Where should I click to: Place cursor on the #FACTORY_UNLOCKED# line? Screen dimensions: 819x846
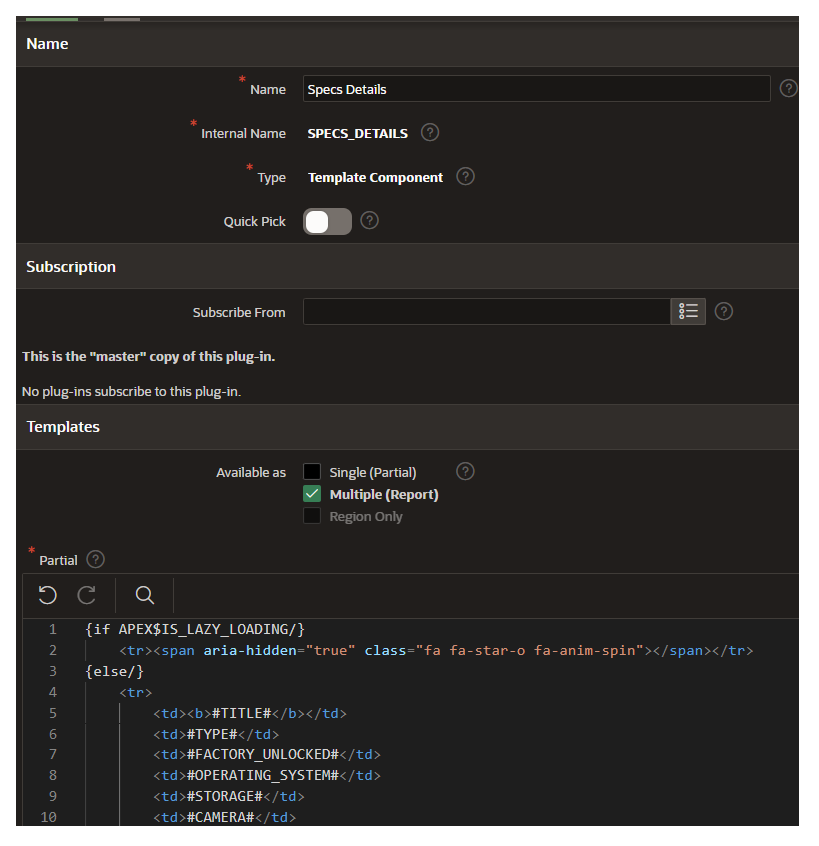click(267, 755)
